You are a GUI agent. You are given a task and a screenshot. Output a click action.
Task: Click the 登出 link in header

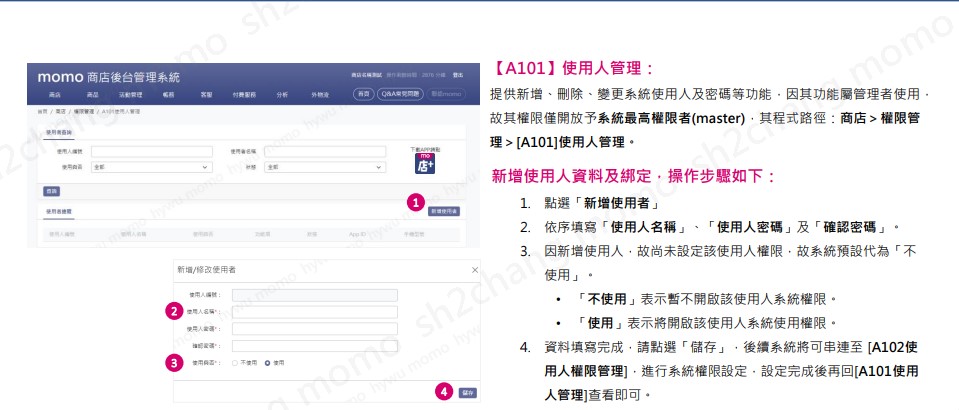[x=458, y=75]
